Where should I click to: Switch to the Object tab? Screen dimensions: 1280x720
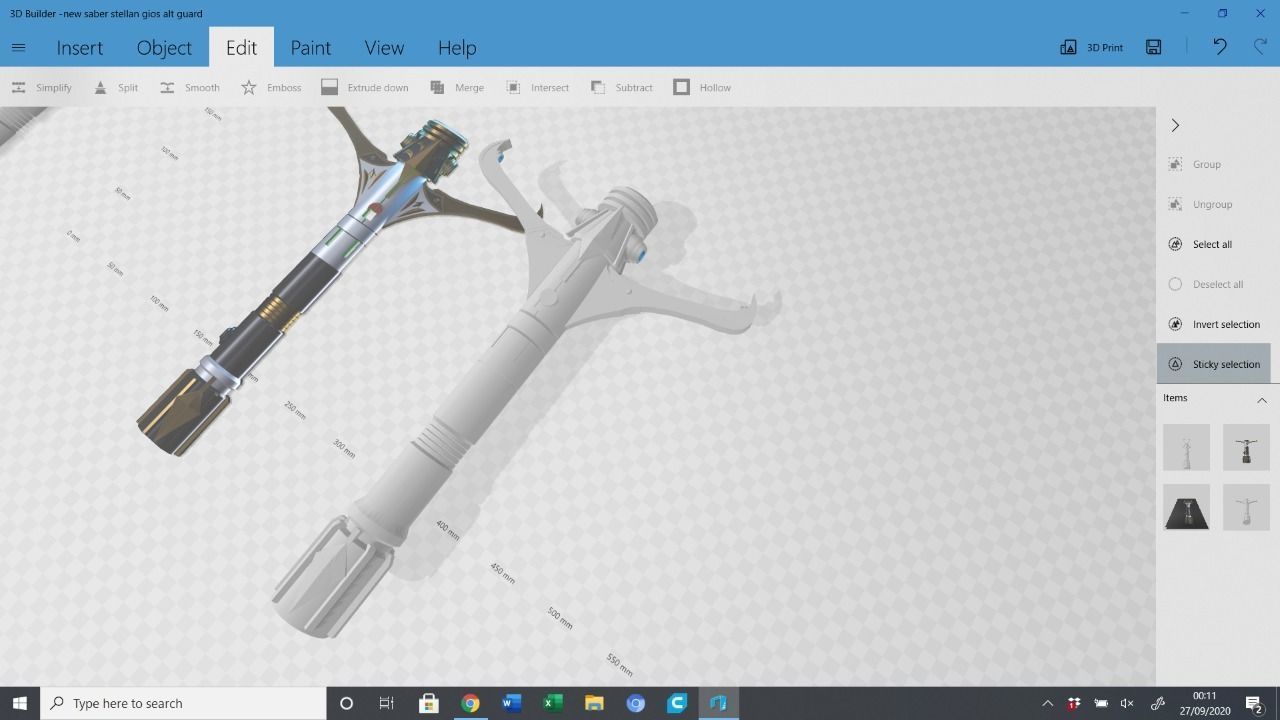click(x=164, y=47)
